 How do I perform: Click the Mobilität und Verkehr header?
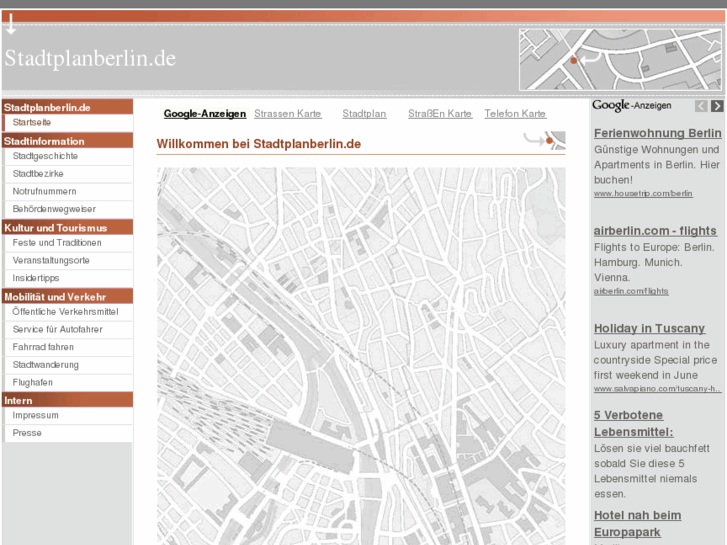tap(67, 296)
